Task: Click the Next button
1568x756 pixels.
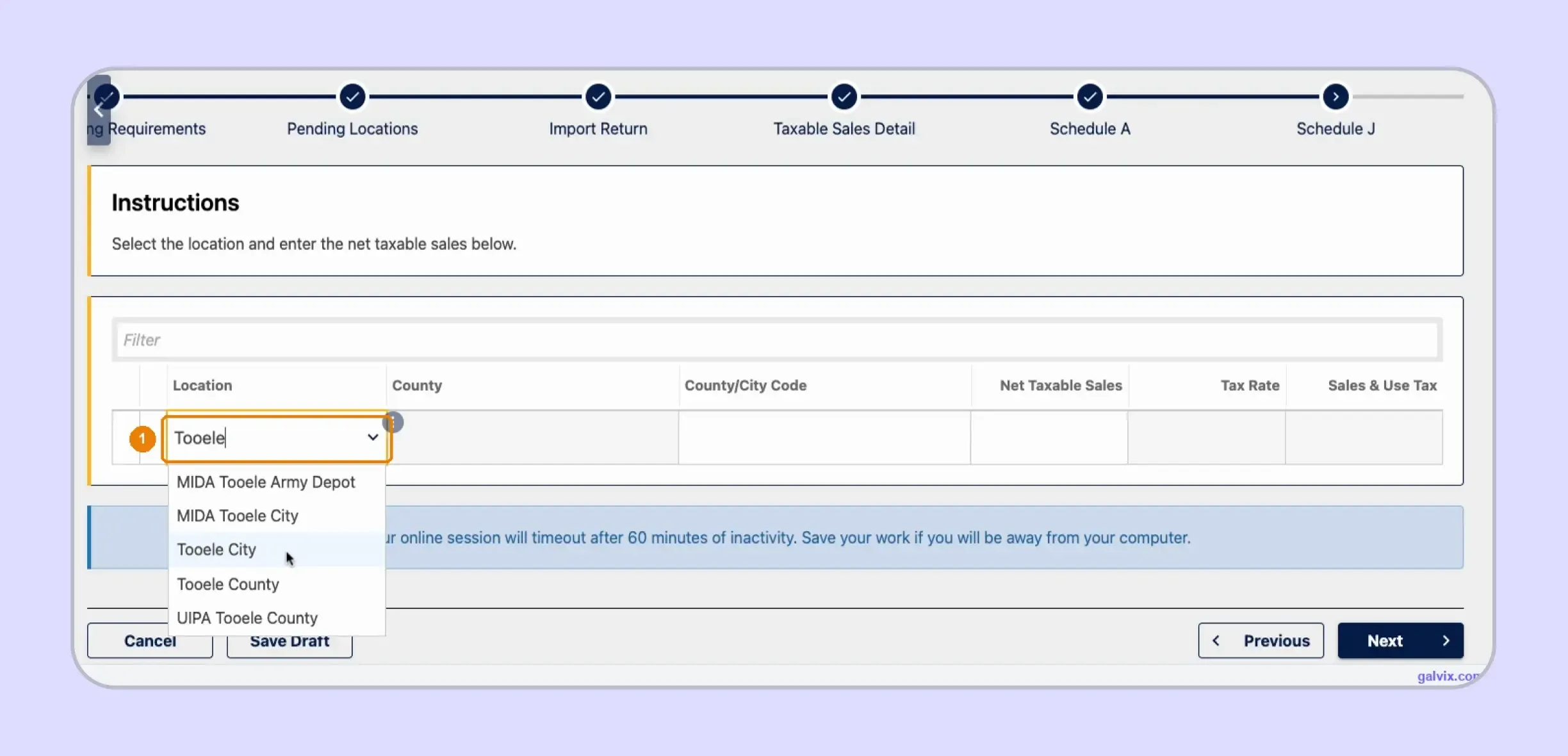Action: pyautogui.click(x=1400, y=641)
